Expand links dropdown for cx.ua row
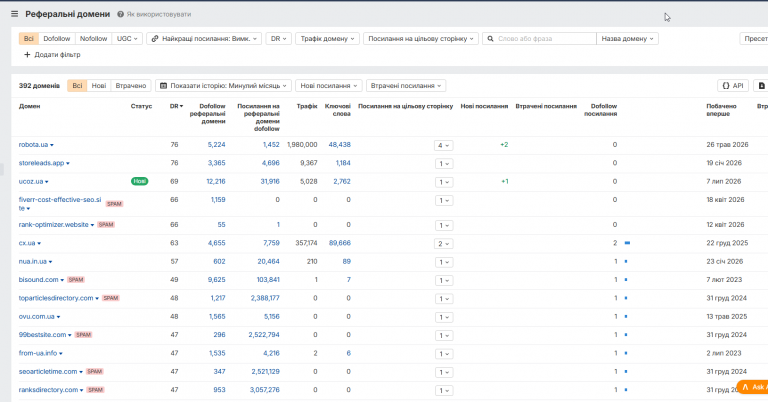 pos(443,244)
